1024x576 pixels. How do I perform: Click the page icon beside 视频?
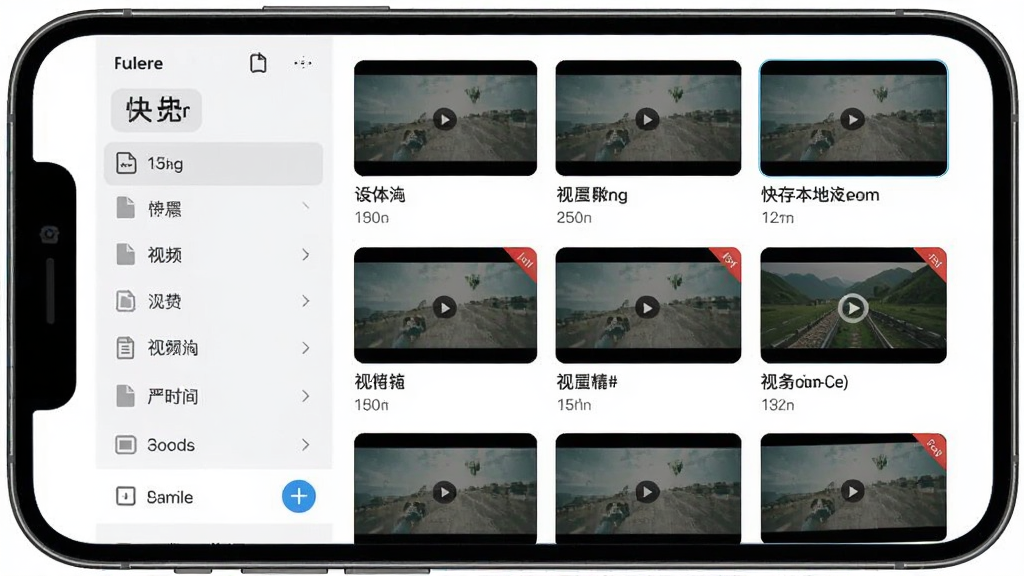point(125,254)
